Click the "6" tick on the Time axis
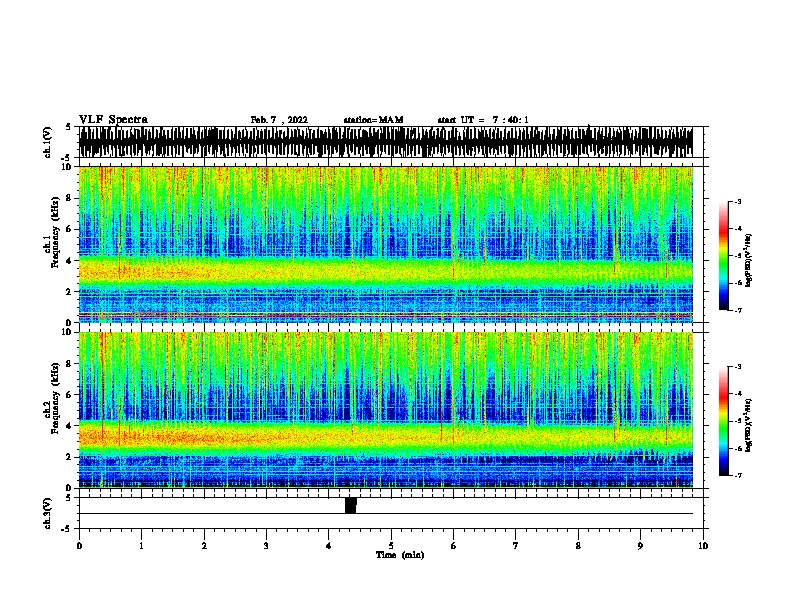 click(x=454, y=546)
